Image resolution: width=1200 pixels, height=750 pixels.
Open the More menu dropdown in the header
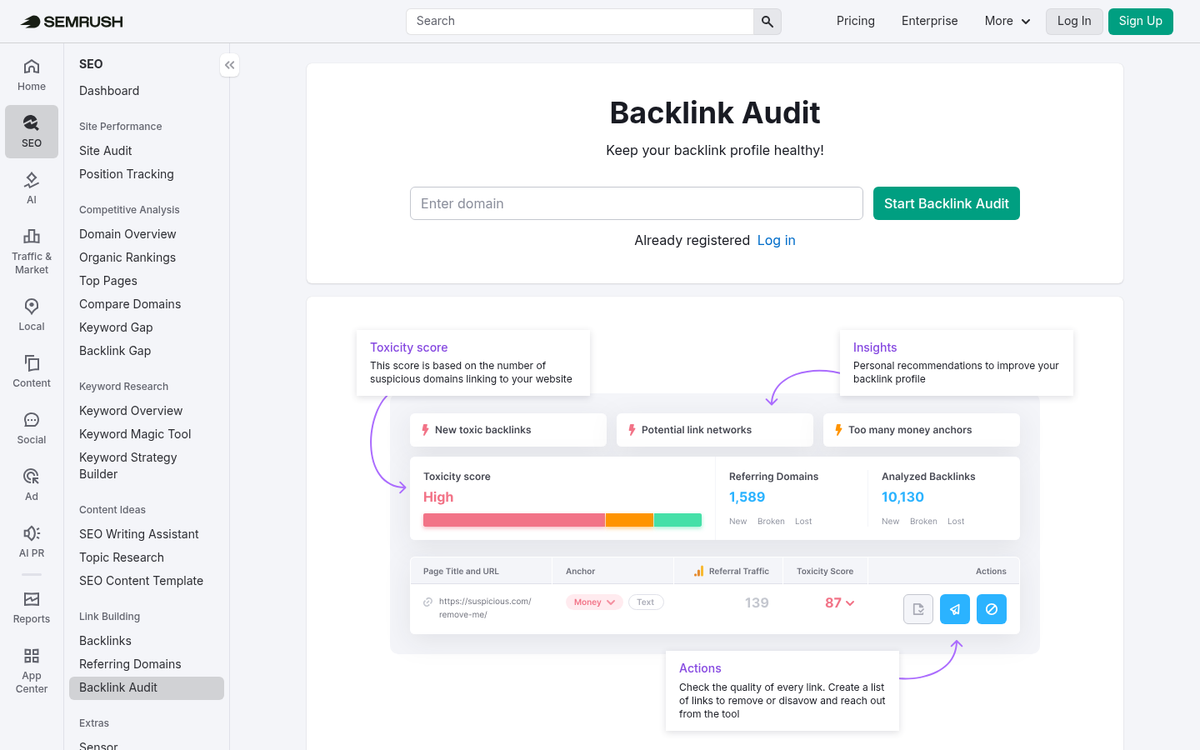point(1006,20)
